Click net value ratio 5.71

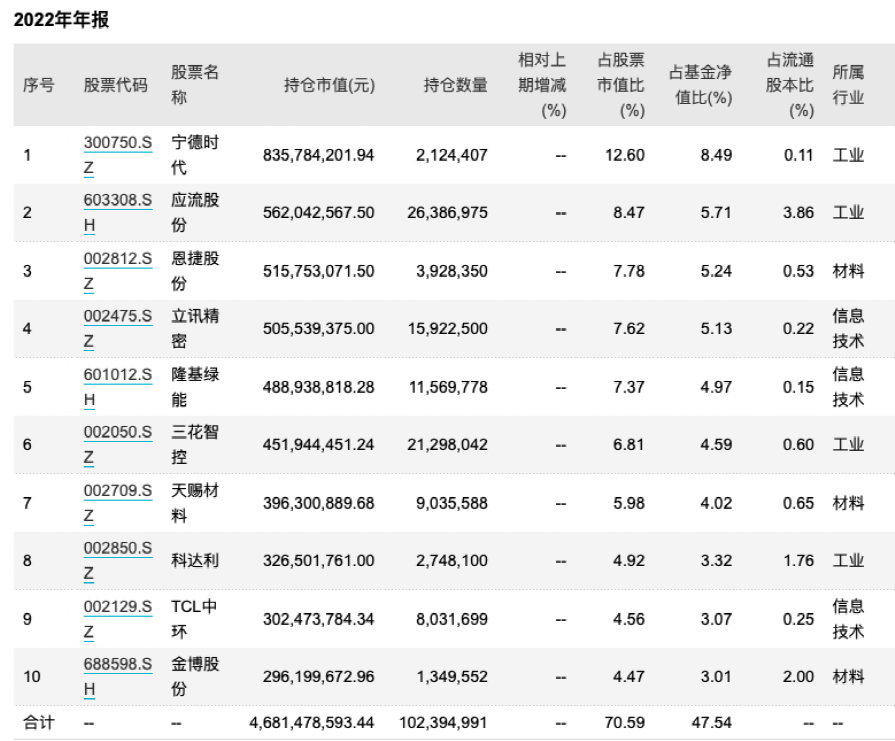click(716, 213)
